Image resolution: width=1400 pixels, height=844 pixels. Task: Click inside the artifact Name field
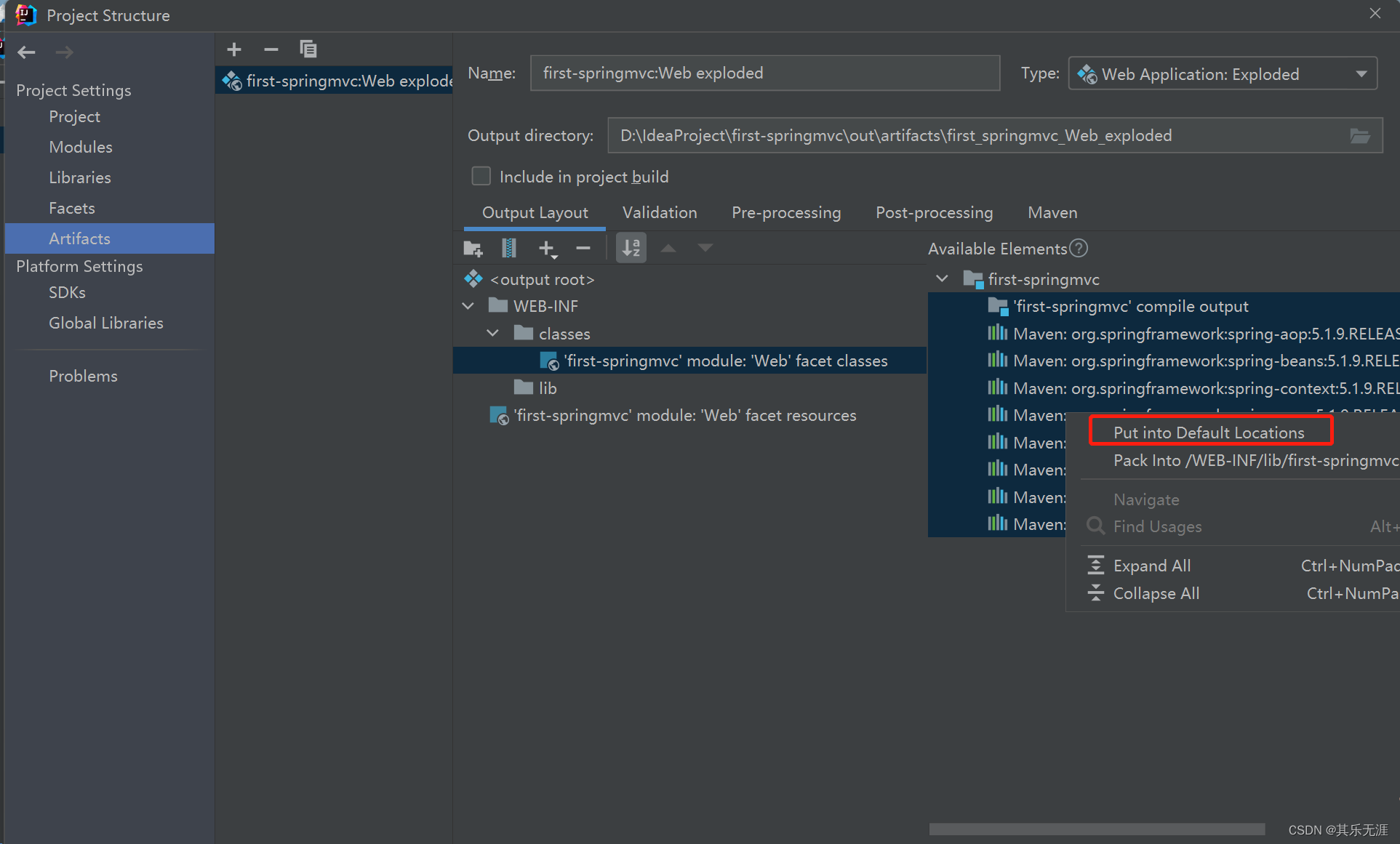click(x=764, y=73)
